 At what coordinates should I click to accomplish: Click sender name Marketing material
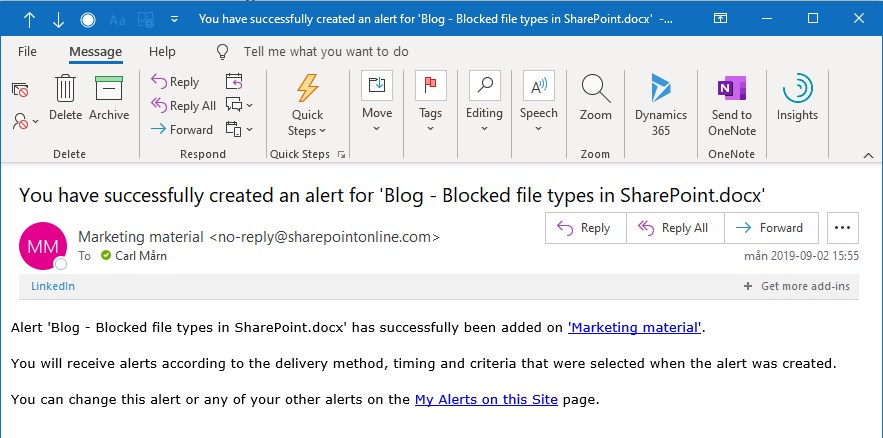coord(141,237)
